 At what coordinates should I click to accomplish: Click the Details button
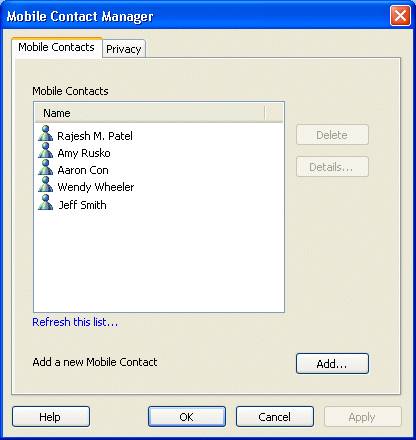332,167
